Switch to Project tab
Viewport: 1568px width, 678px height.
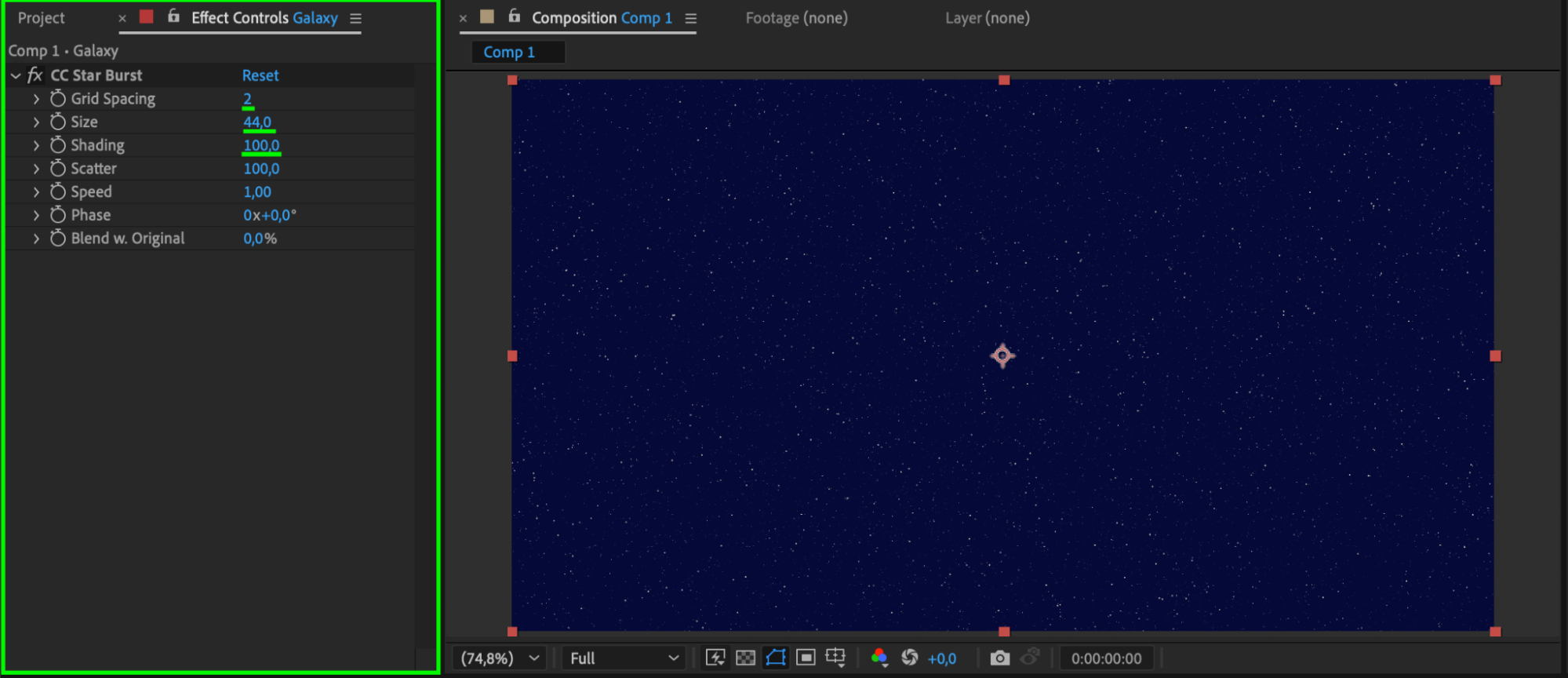coord(42,18)
